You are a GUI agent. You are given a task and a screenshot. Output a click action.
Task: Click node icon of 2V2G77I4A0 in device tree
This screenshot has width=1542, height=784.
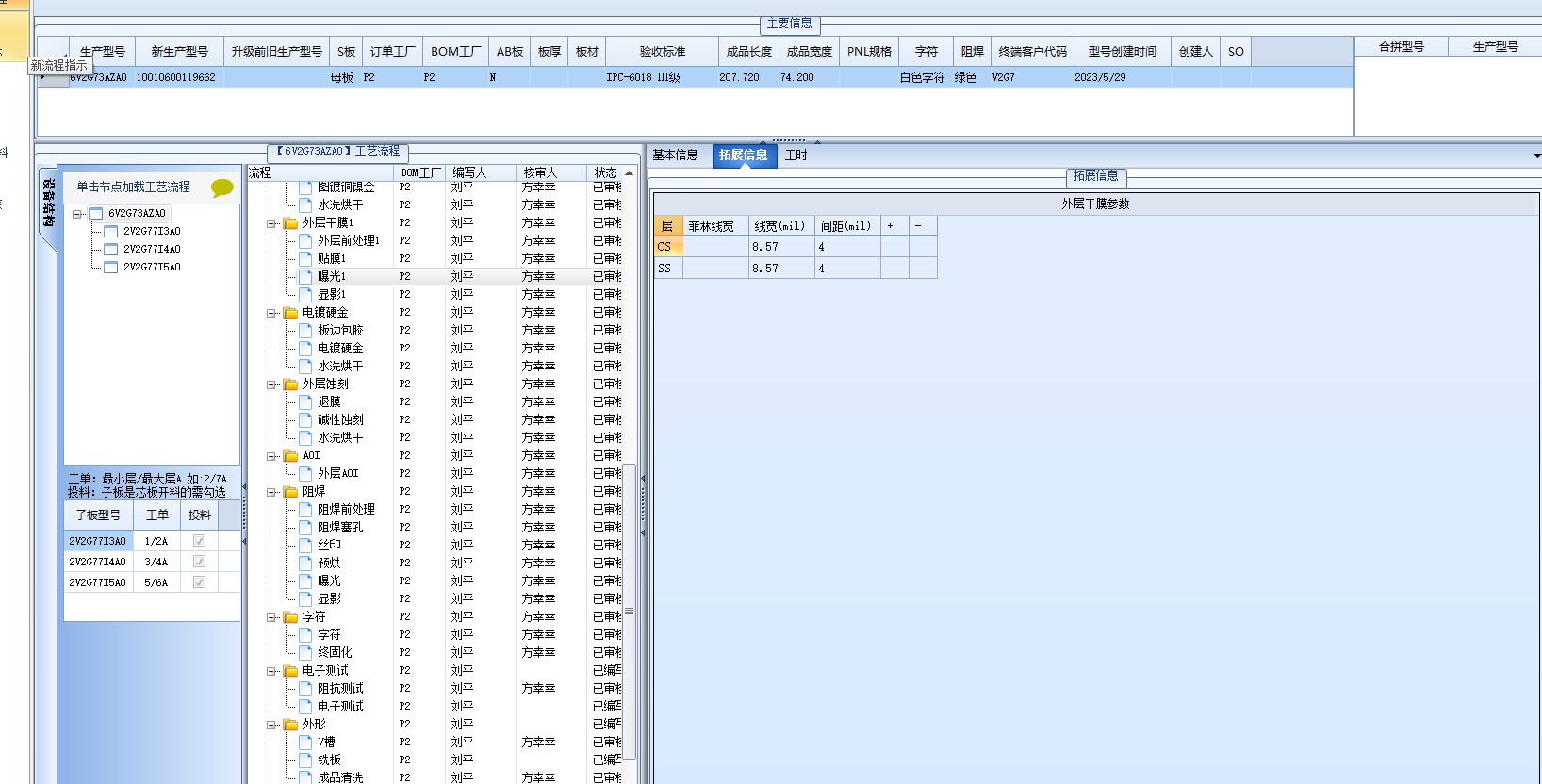point(111,250)
